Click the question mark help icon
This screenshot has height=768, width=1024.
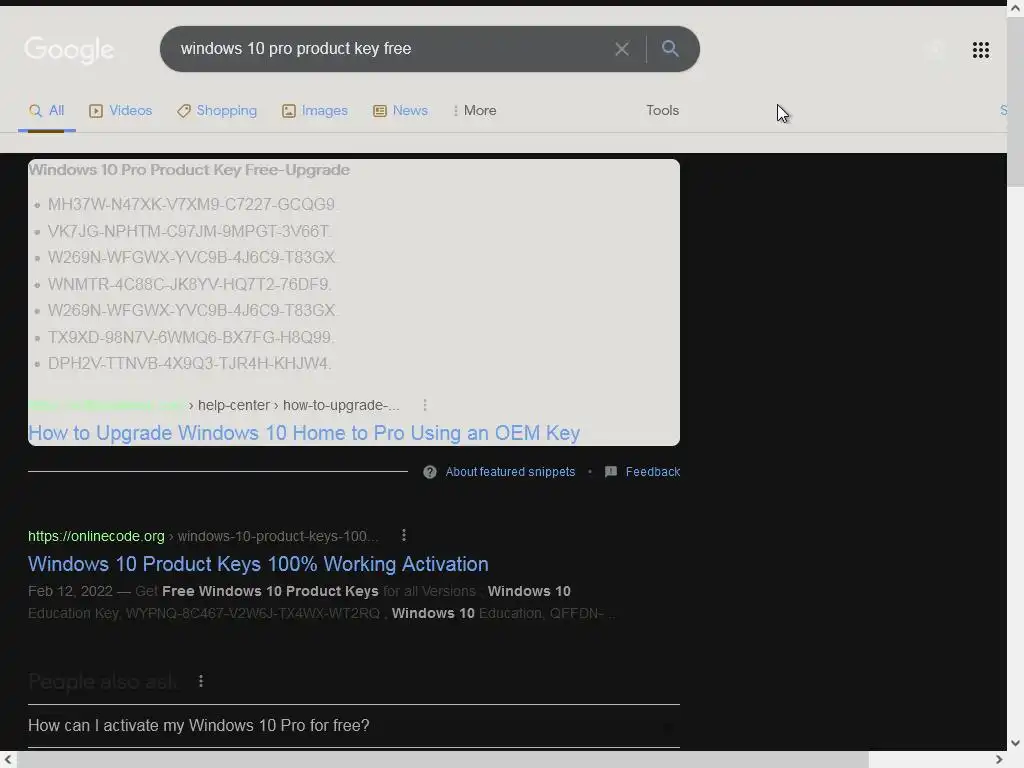(430, 472)
